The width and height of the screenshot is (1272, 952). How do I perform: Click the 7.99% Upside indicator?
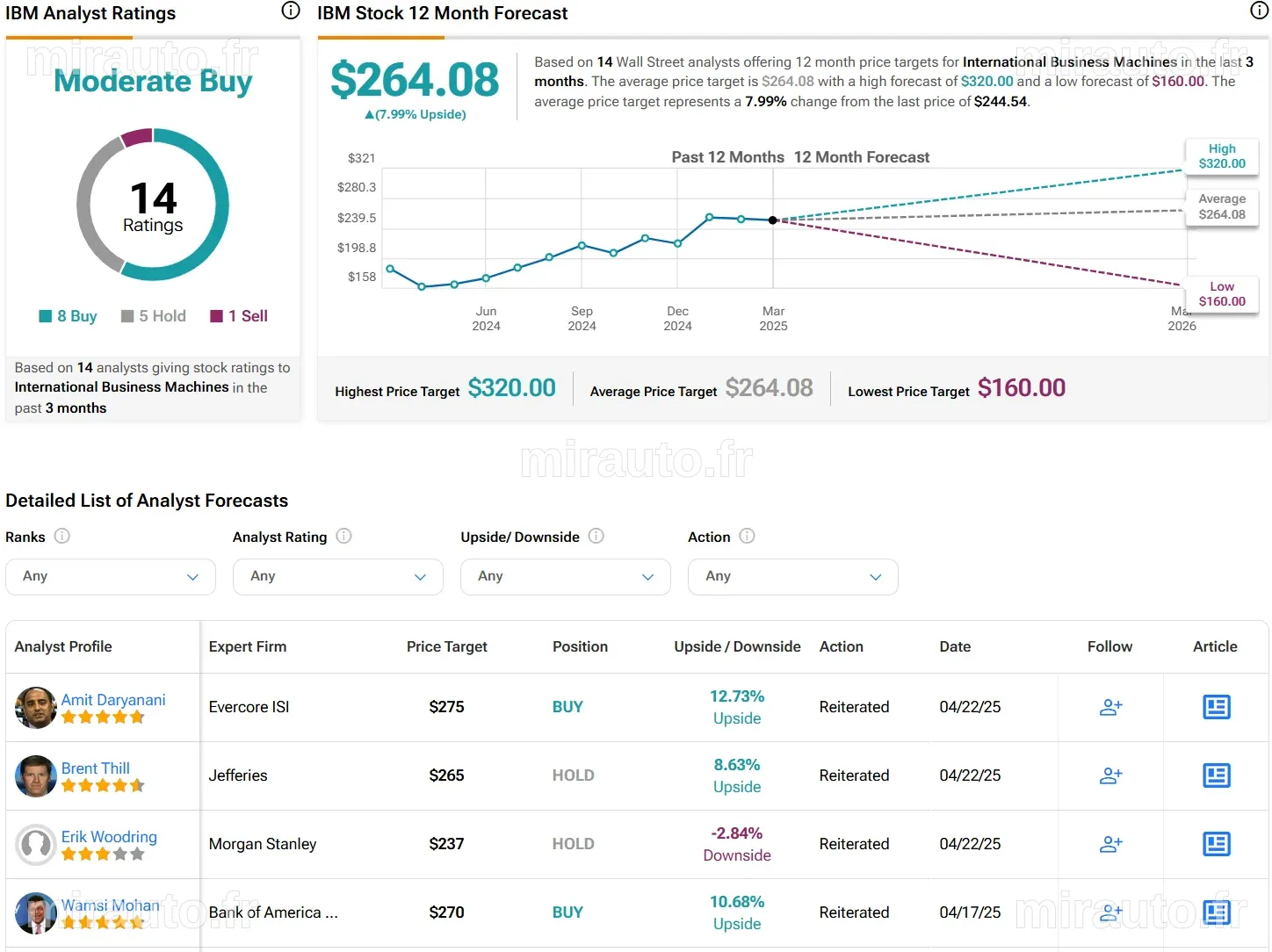pos(416,114)
